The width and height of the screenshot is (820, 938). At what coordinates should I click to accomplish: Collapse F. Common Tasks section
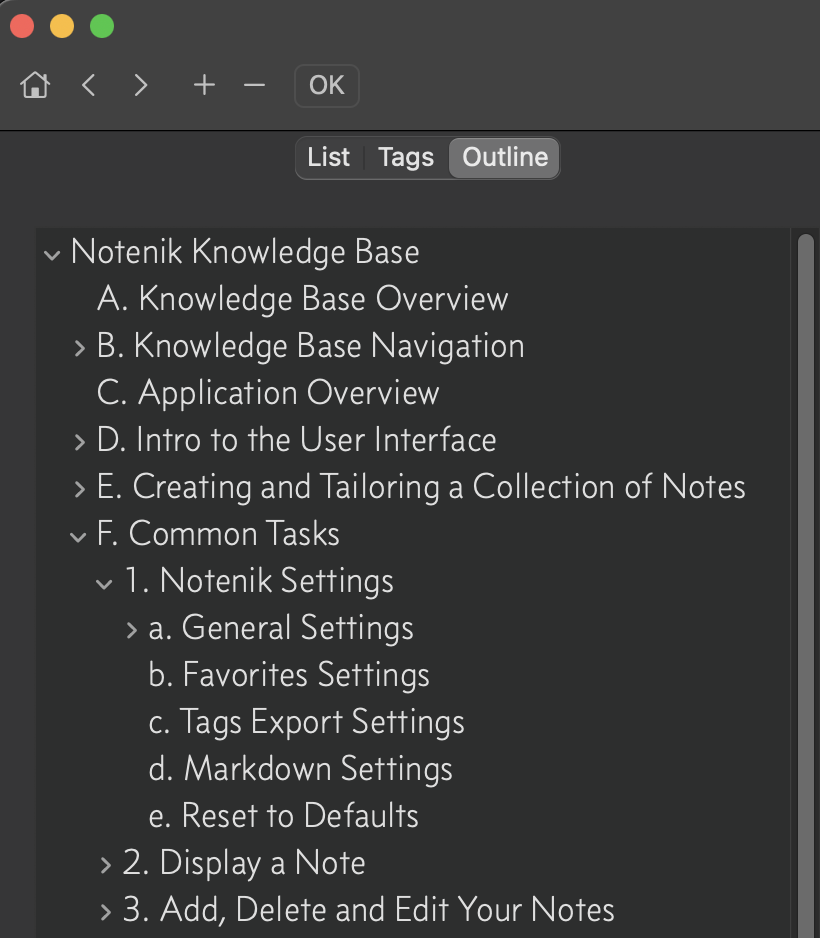pos(78,537)
